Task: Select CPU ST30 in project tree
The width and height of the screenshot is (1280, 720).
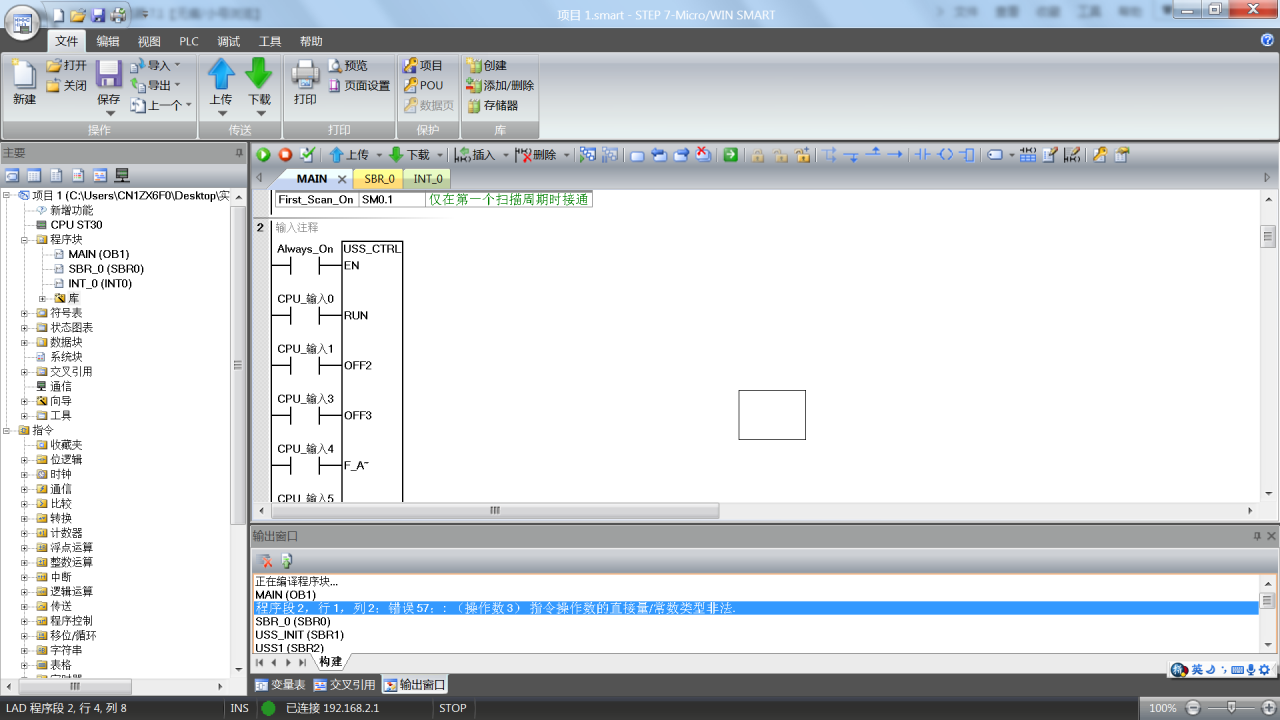Action: coord(76,225)
